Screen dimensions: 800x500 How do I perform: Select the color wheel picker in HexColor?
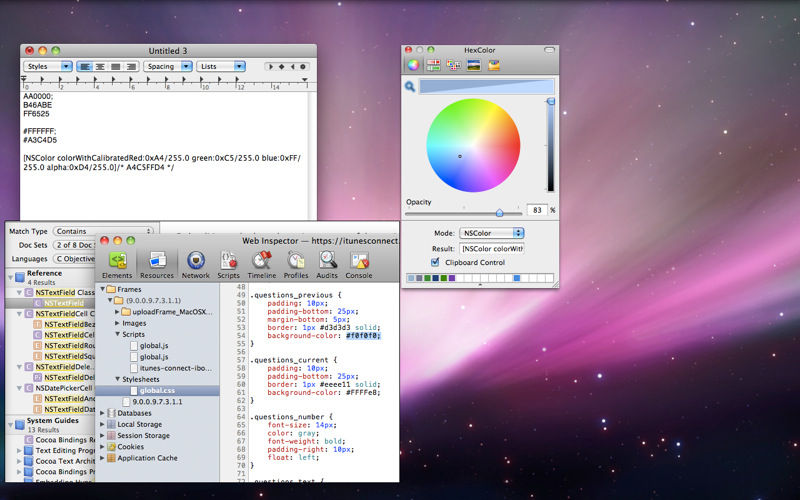(413, 65)
